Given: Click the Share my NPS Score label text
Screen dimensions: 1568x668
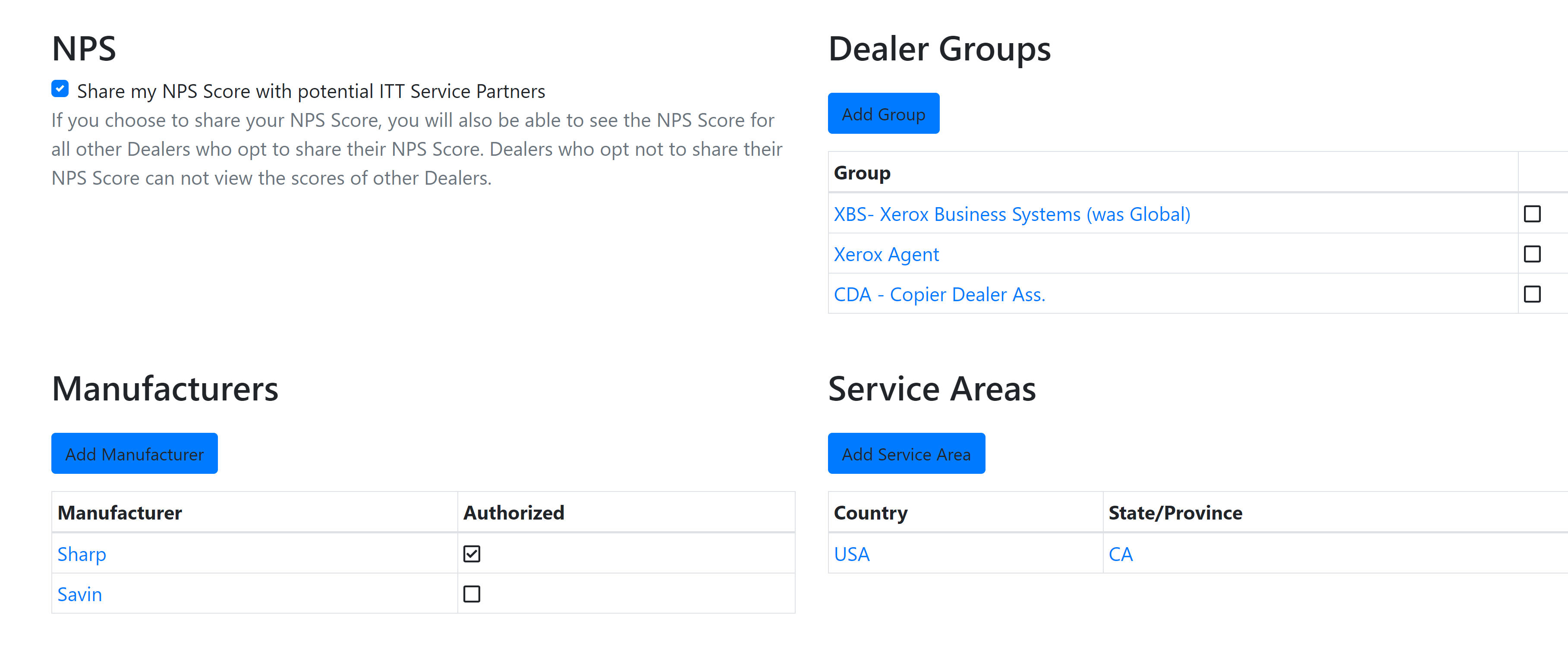Looking at the screenshot, I should 311,91.
